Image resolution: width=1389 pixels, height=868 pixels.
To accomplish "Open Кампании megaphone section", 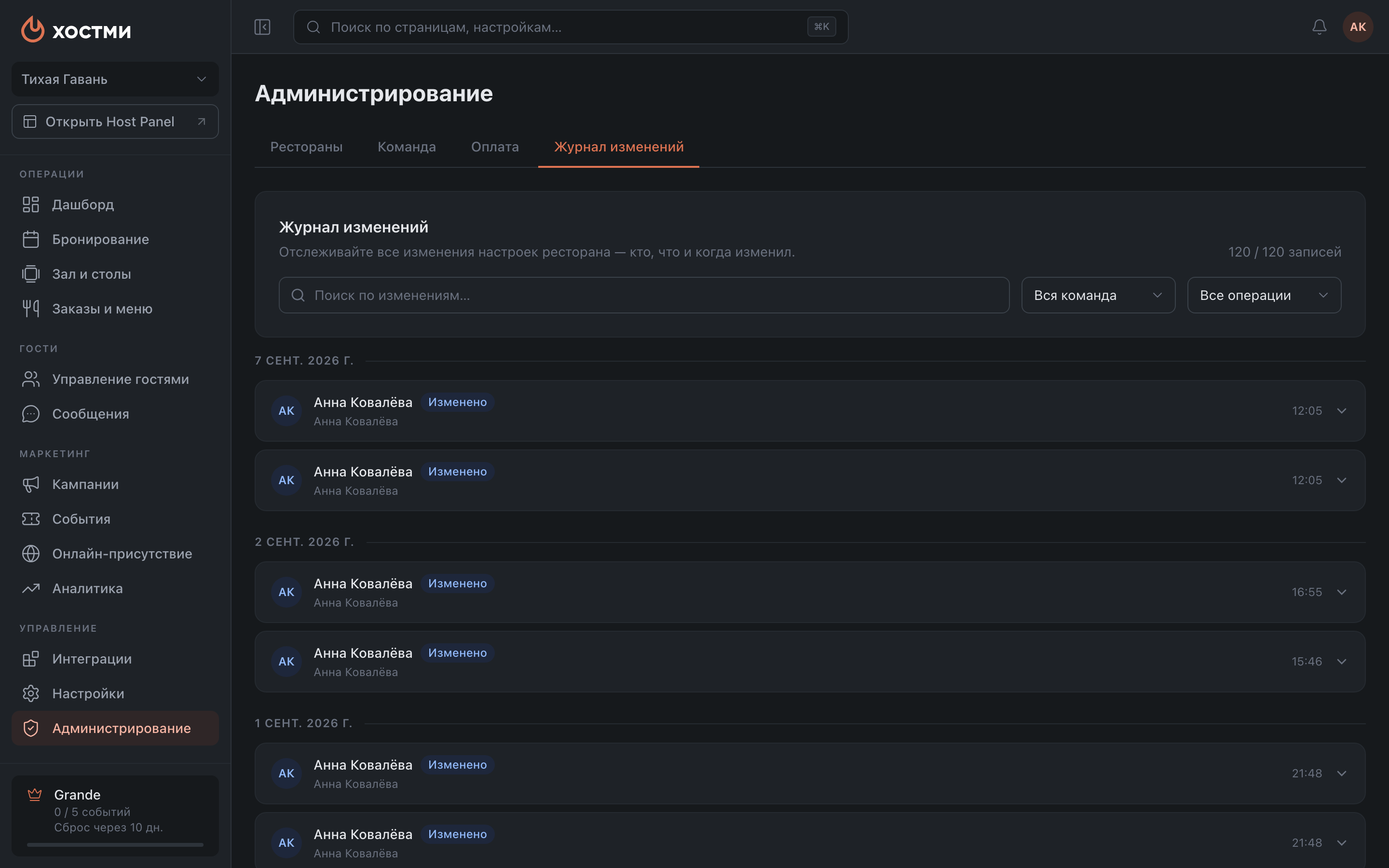I will click(115, 484).
